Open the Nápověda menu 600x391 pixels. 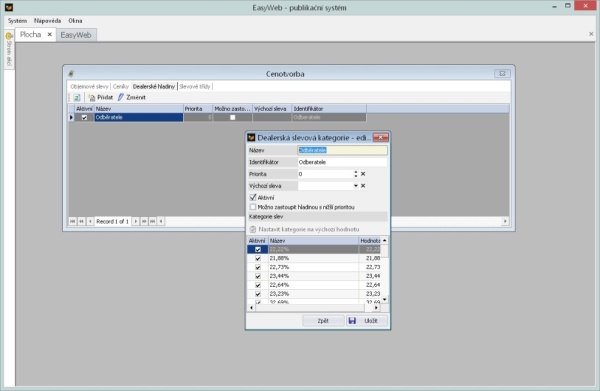pyautogui.click(x=47, y=21)
